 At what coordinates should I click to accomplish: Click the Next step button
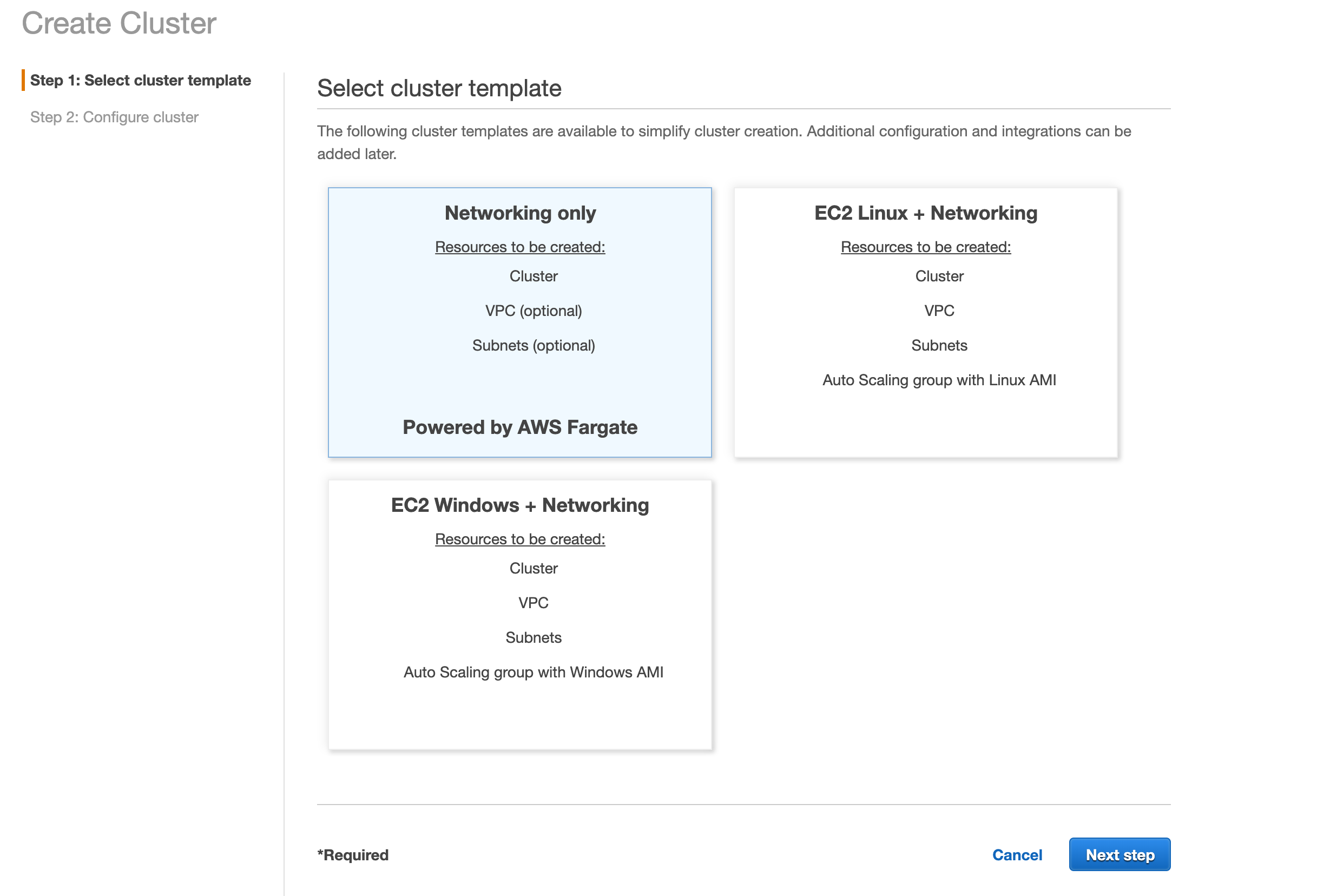1118,854
